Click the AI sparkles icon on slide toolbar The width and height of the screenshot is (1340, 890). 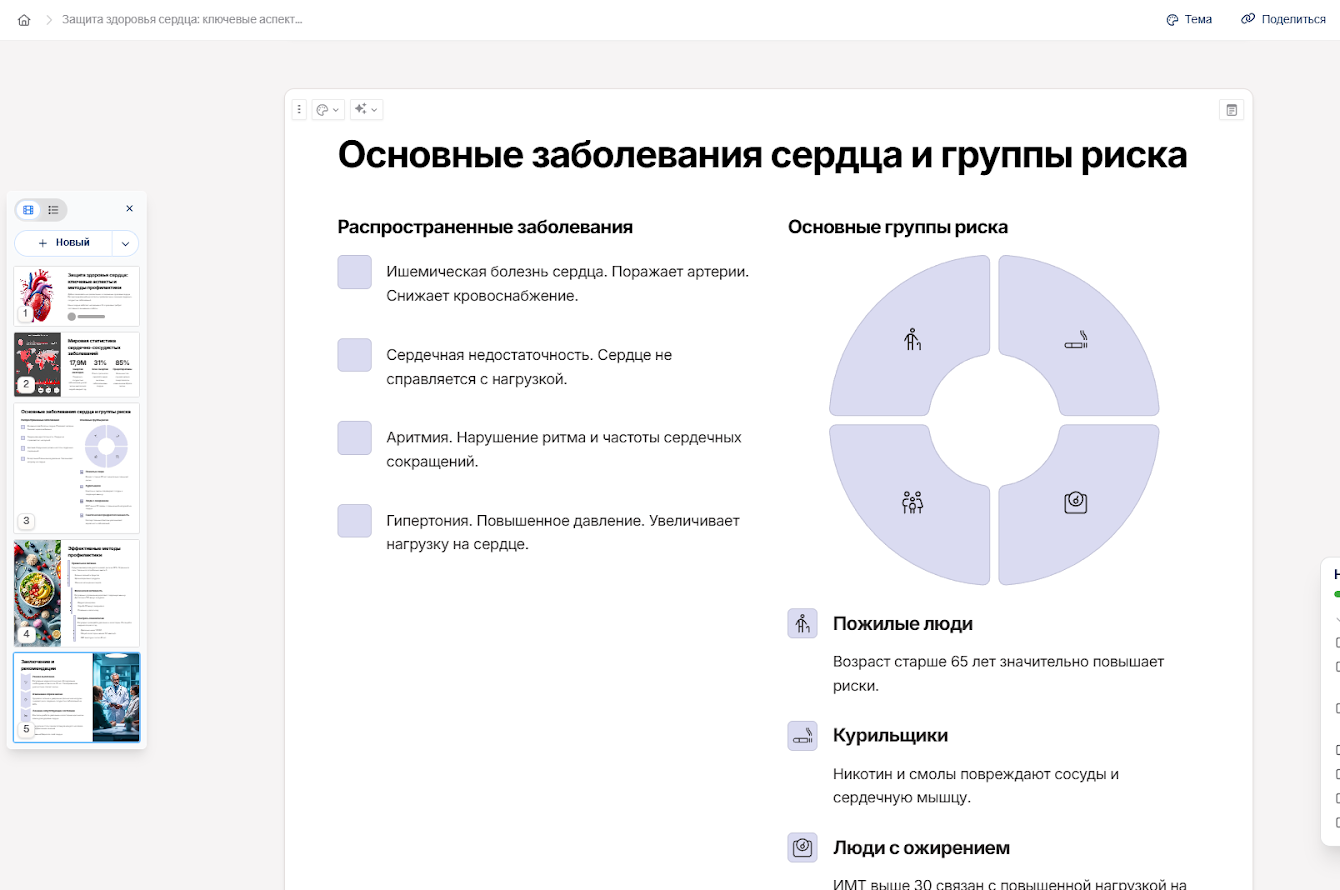(361, 109)
